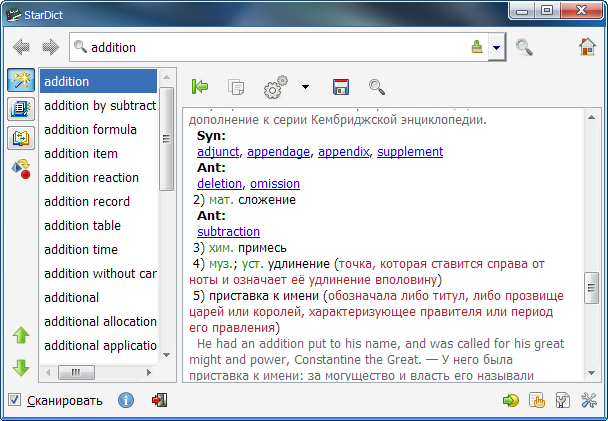Click the word list horizontal scrollbar

point(98,372)
